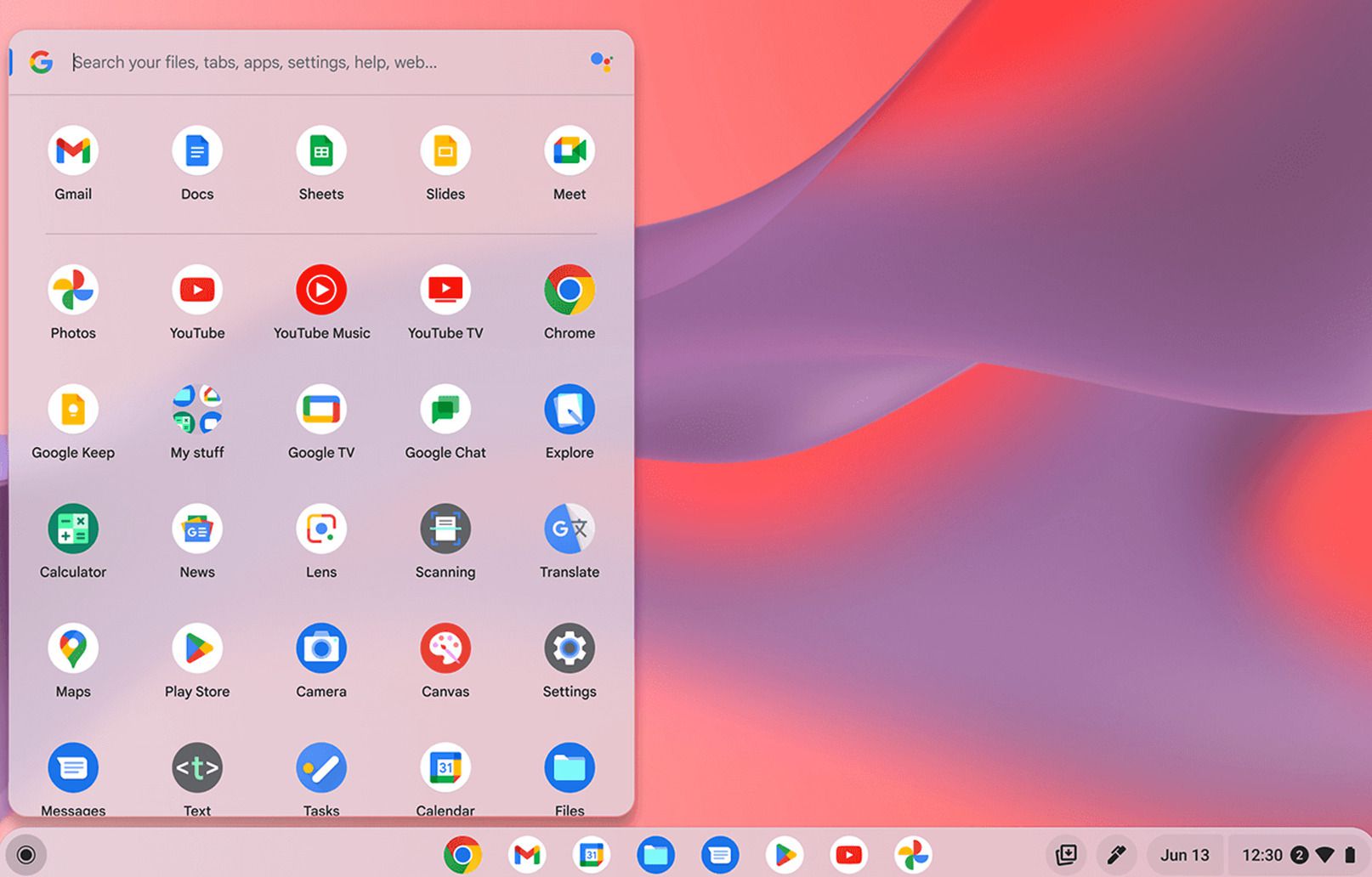Screen dimensions: 1372x877
Task: Click the Wi-Fi status icon
Action: pyautogui.click(x=1324, y=855)
